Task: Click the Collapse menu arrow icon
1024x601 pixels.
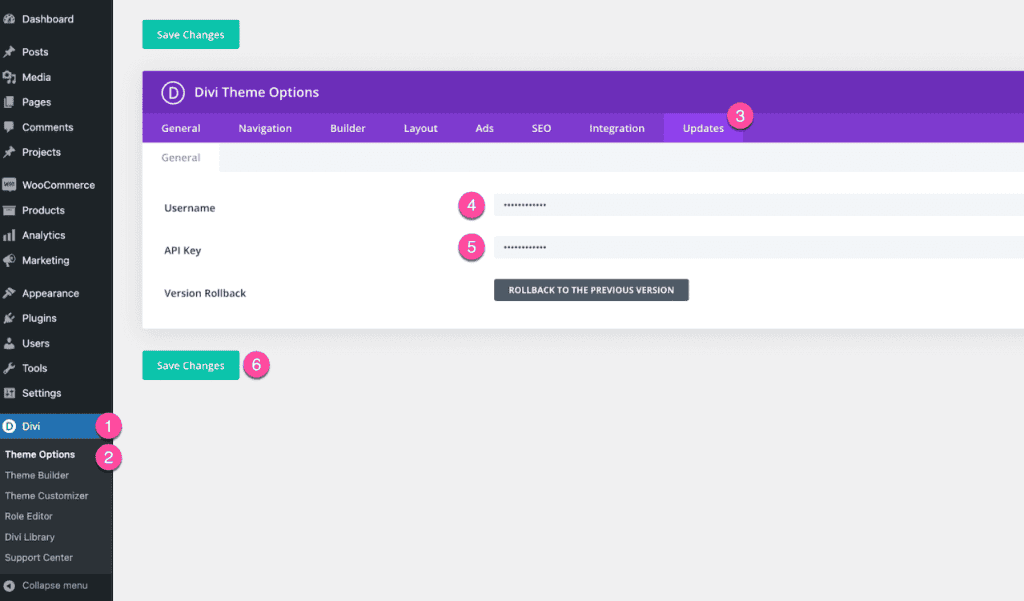Action: (x=9, y=585)
